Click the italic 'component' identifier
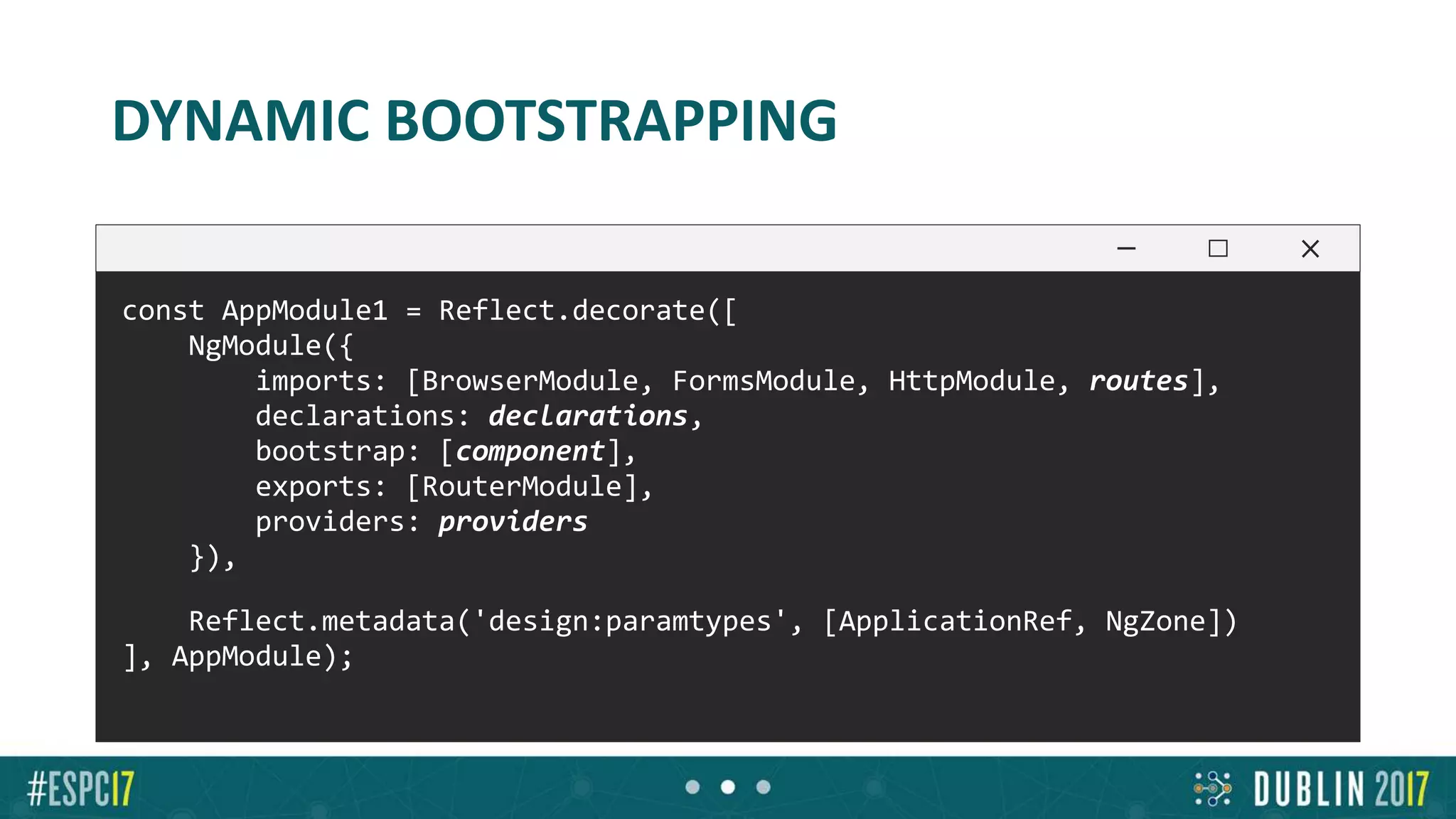This screenshot has width=1456, height=819. point(530,452)
